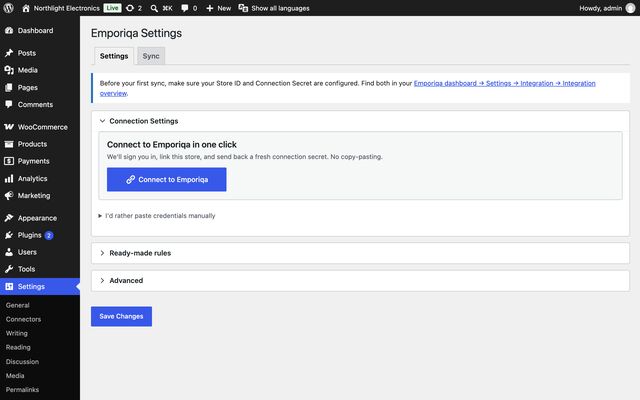Image resolution: width=640 pixels, height=400 pixels.
Task: Click the Media icon in main sidebar
Action: pos(9,70)
